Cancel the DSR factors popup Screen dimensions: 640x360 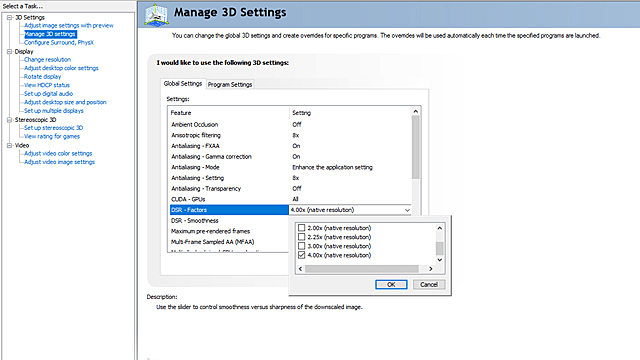pos(429,284)
